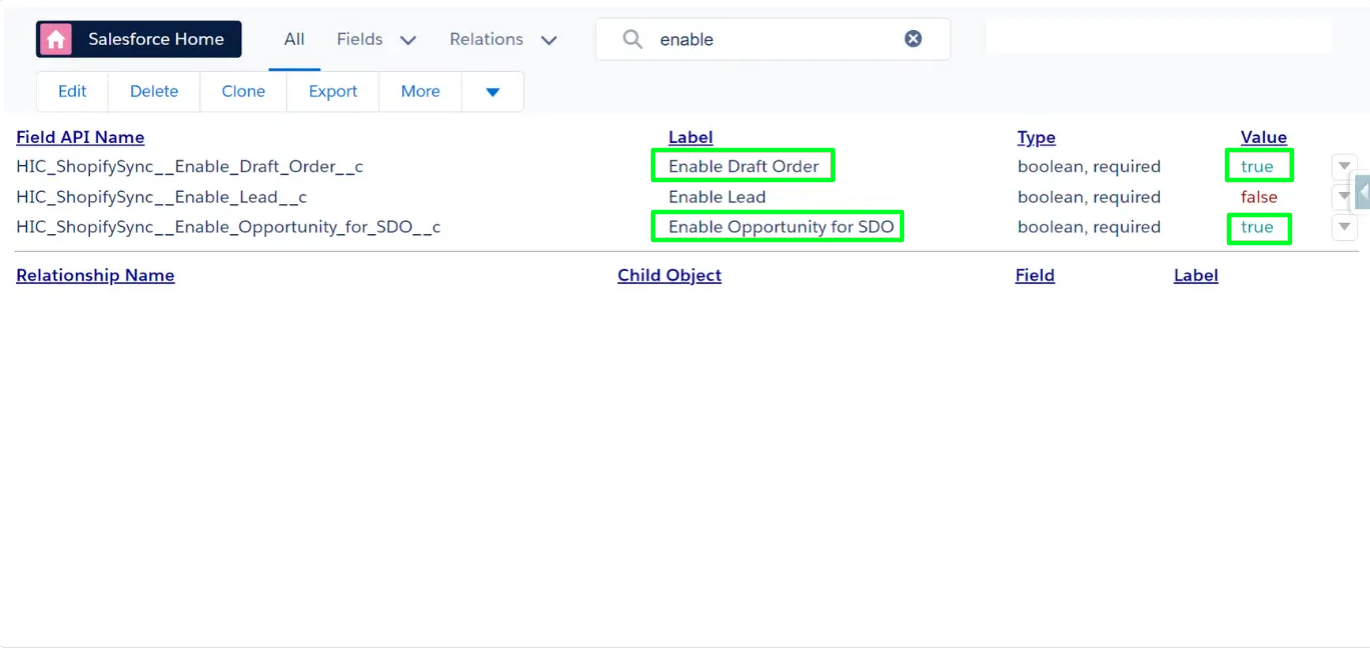Click the false value for Enable Lead
This screenshot has height=648, width=1370.
tap(1259, 197)
